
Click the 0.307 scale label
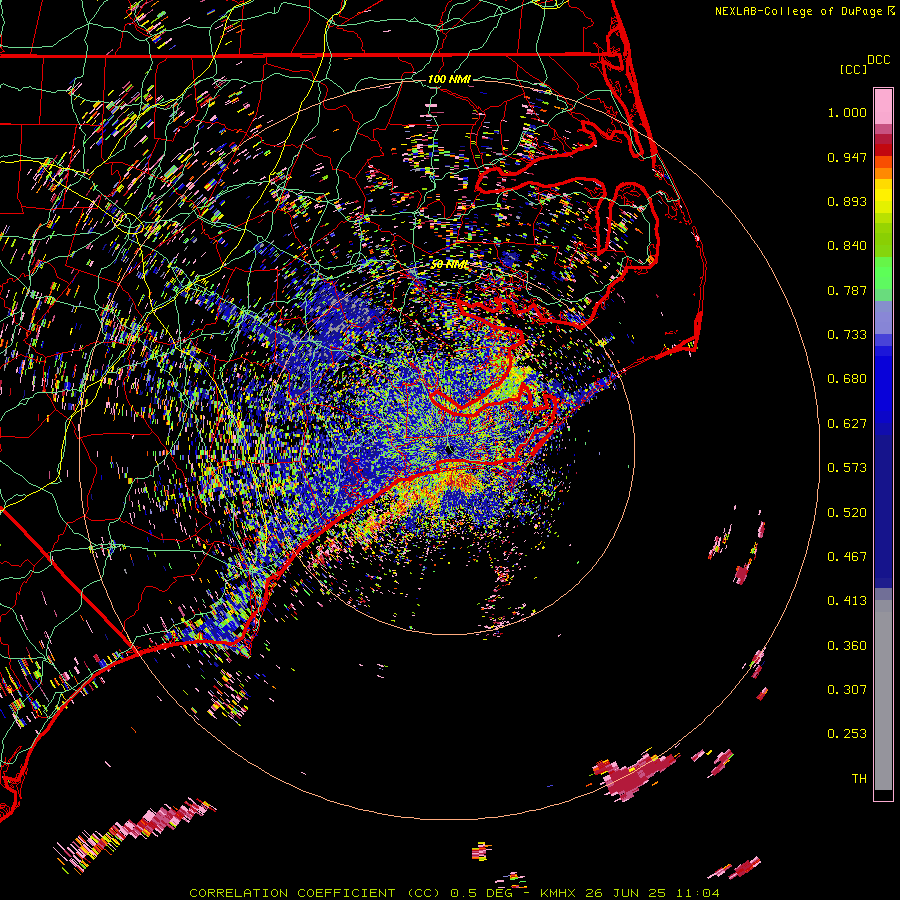click(x=847, y=690)
